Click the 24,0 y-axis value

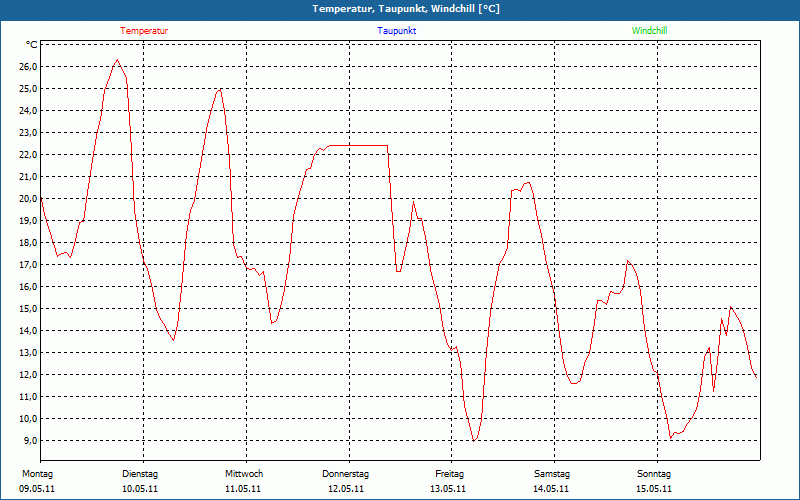point(28,111)
